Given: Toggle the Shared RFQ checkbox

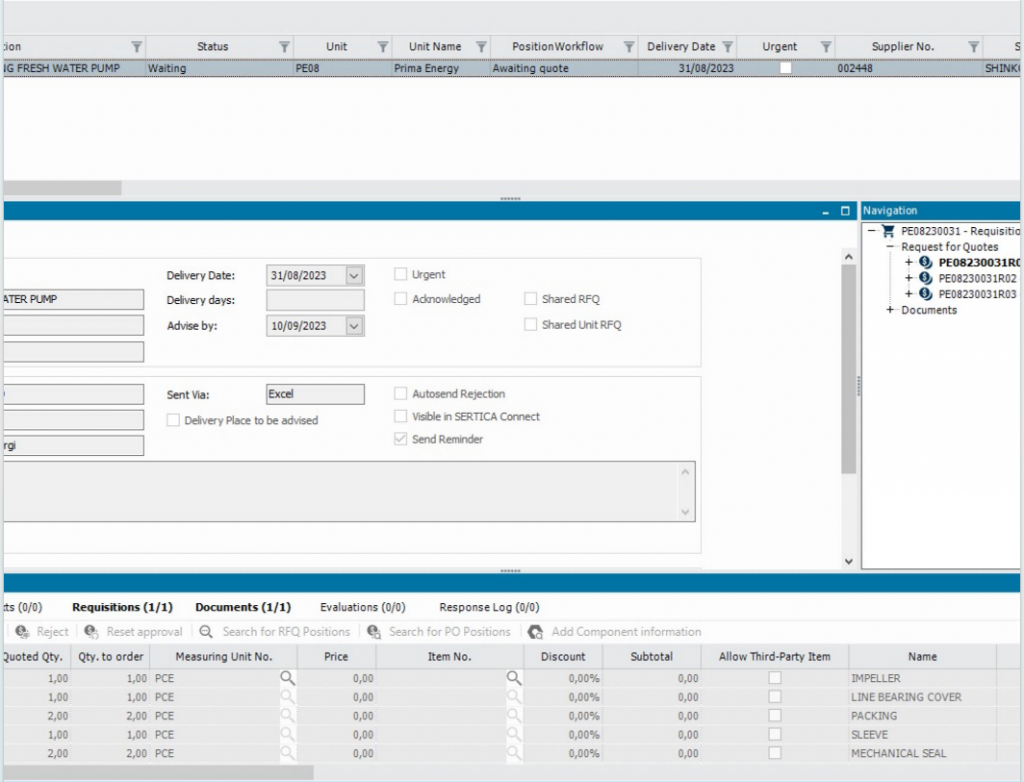Looking at the screenshot, I should [x=530, y=299].
